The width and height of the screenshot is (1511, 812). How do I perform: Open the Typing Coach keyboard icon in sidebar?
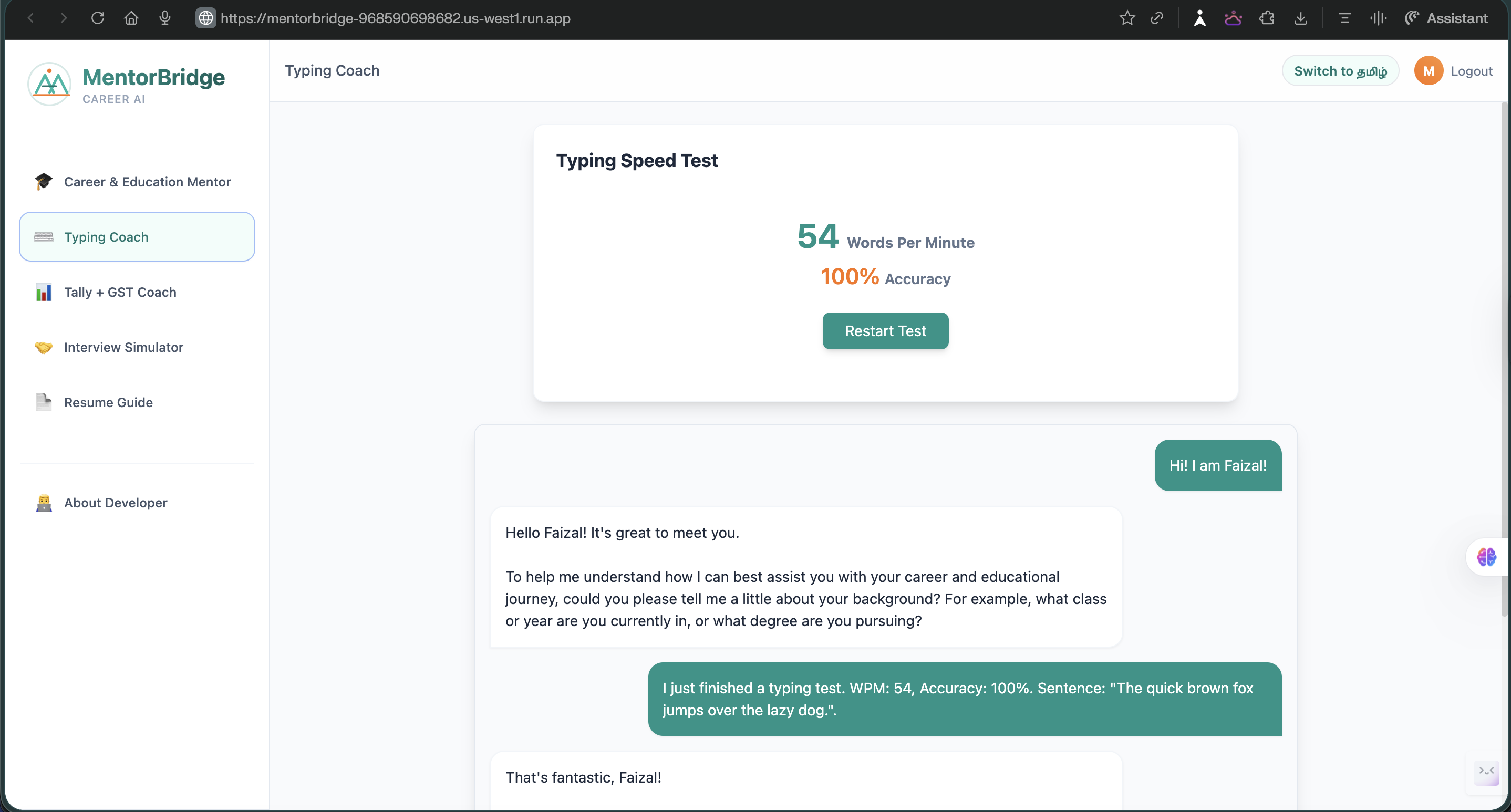44,237
